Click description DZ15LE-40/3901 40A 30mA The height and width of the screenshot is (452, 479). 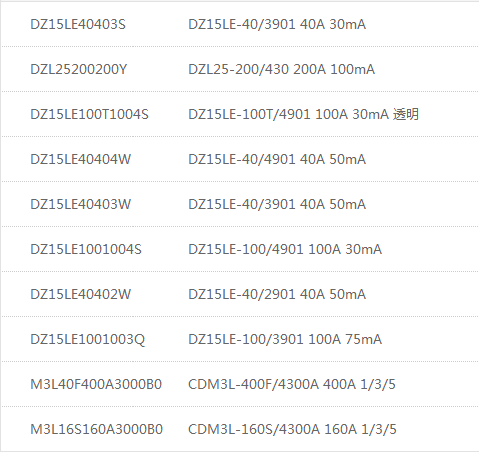tap(277, 24)
